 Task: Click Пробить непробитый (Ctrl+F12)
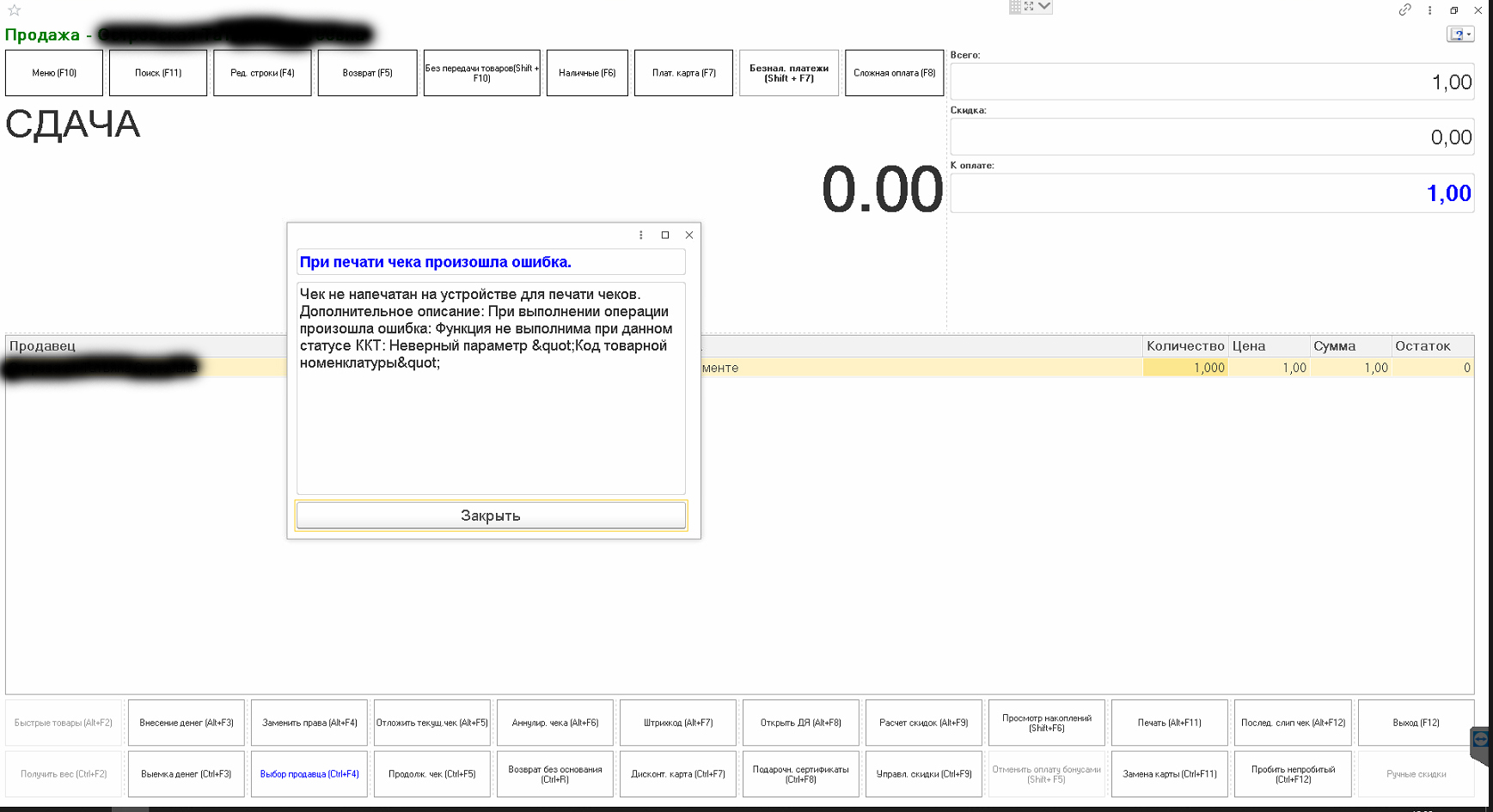pyautogui.click(x=1293, y=774)
